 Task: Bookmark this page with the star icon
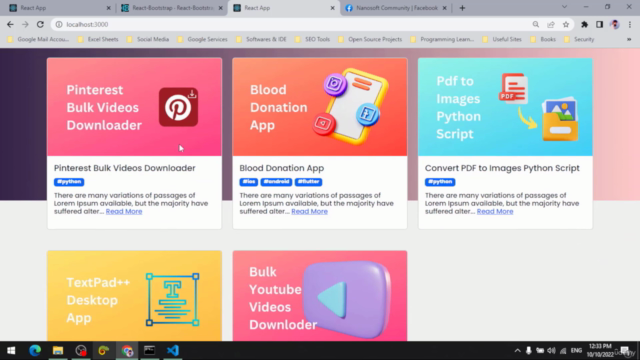coord(566,24)
